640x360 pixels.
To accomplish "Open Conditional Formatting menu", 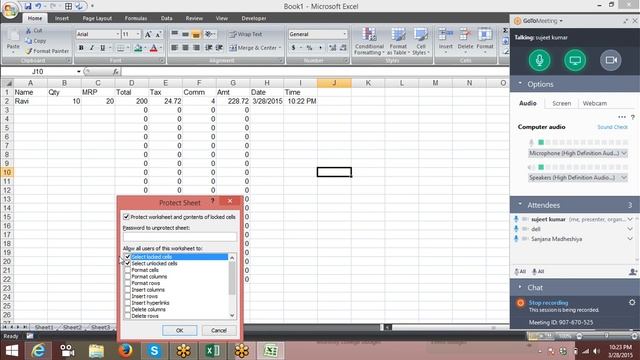I will 369,41.
